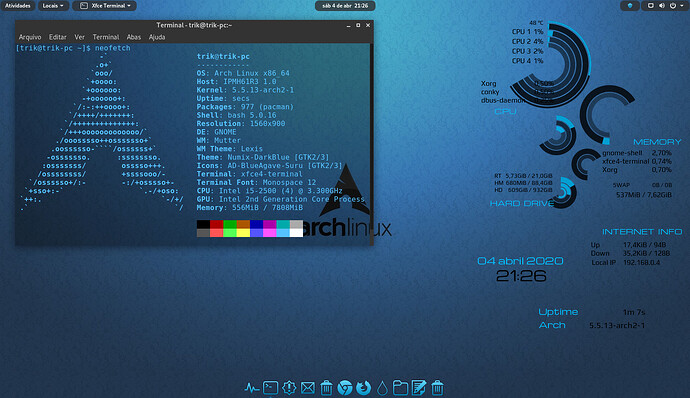Click the volume speaker icon in top bar

[x=662, y=6]
